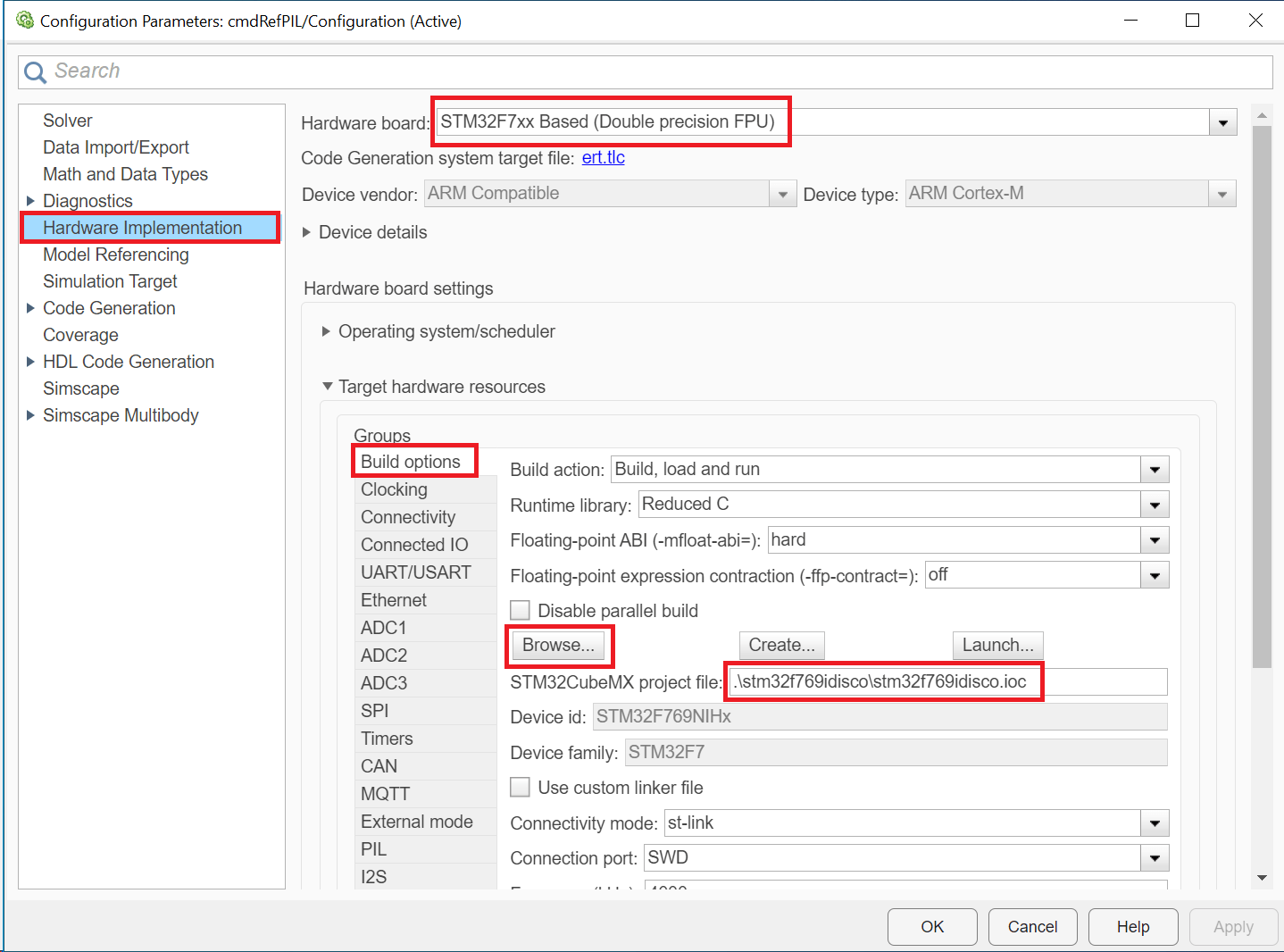Expand Operating system/scheduler section
Viewport: 1284px width, 952px height.
[326, 331]
